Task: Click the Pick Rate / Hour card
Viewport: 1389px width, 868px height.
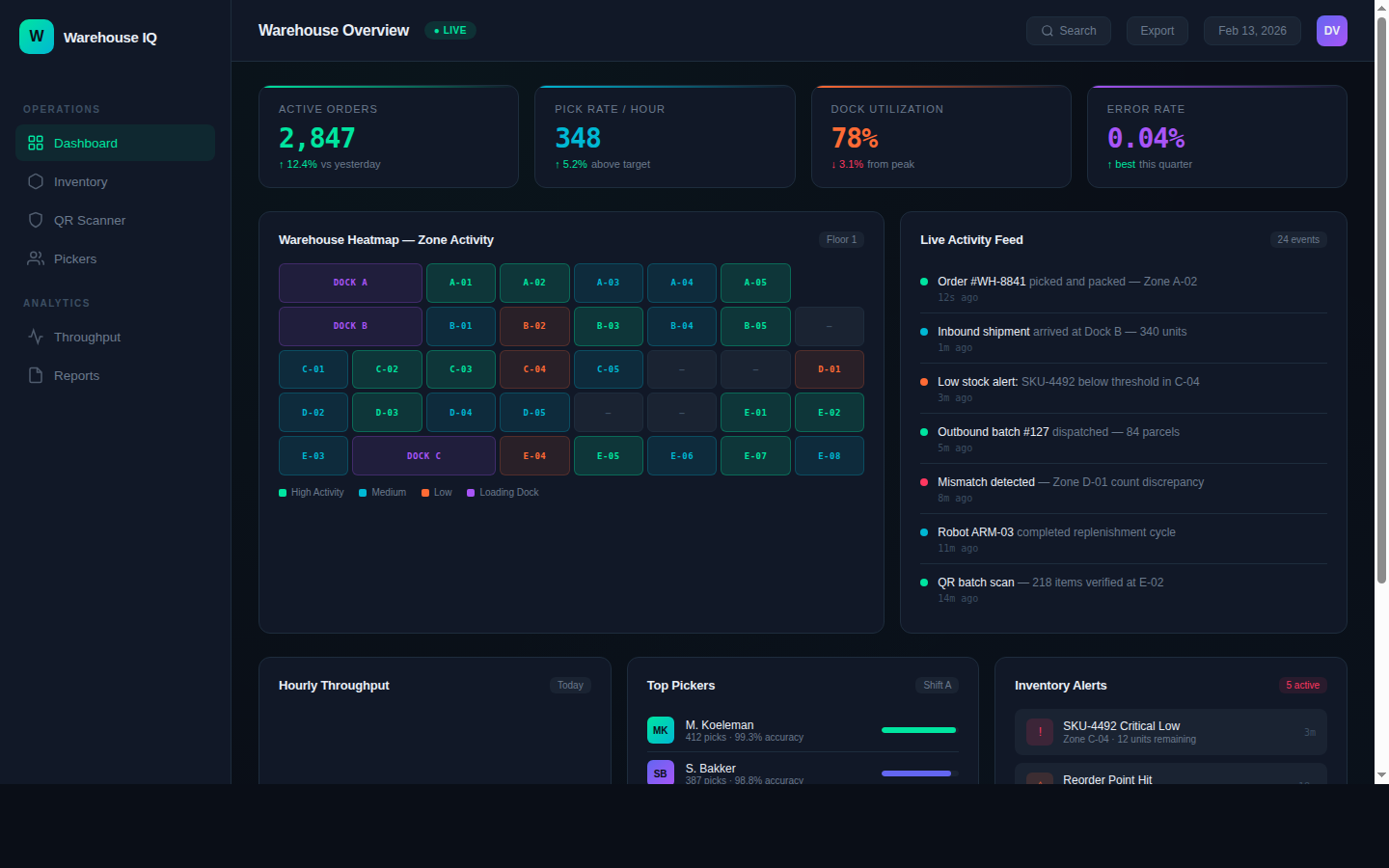Action: pyautogui.click(x=665, y=136)
